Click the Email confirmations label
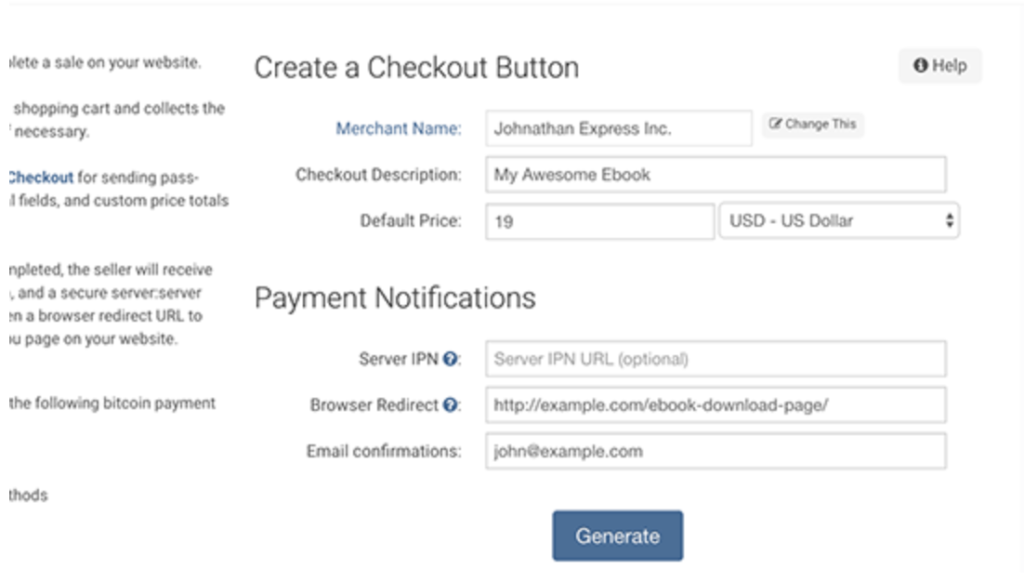Viewport: 1024px width, 582px height. (x=384, y=452)
